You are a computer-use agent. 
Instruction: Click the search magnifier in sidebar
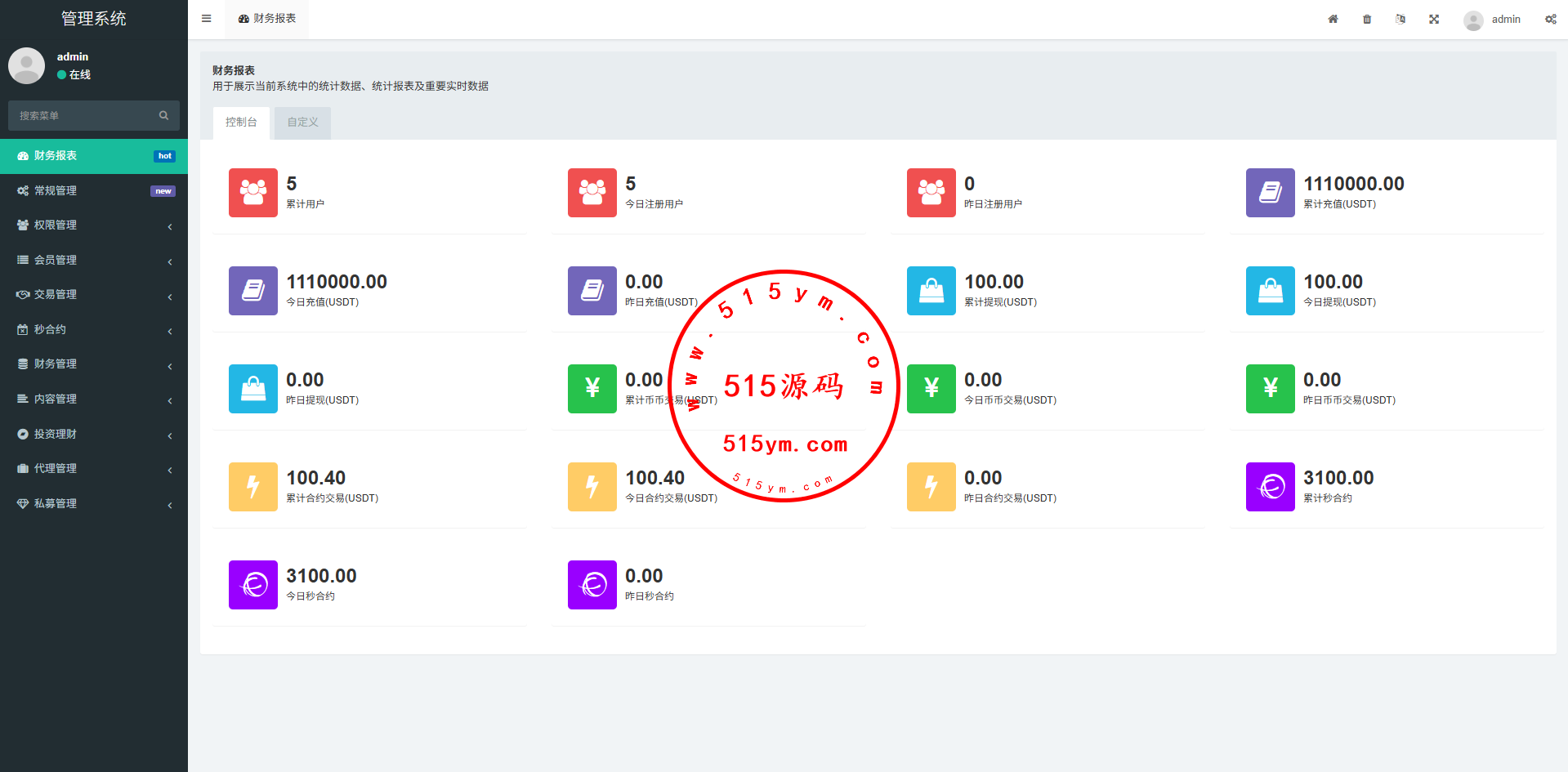pyautogui.click(x=163, y=115)
